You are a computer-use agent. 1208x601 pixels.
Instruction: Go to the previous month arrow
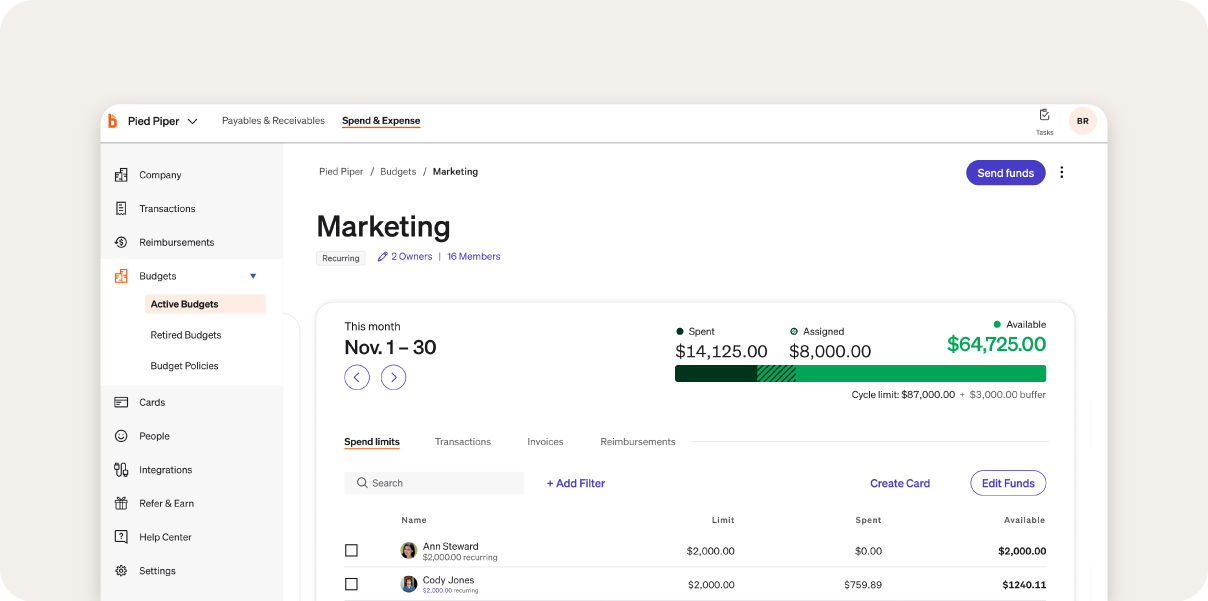[x=357, y=377]
